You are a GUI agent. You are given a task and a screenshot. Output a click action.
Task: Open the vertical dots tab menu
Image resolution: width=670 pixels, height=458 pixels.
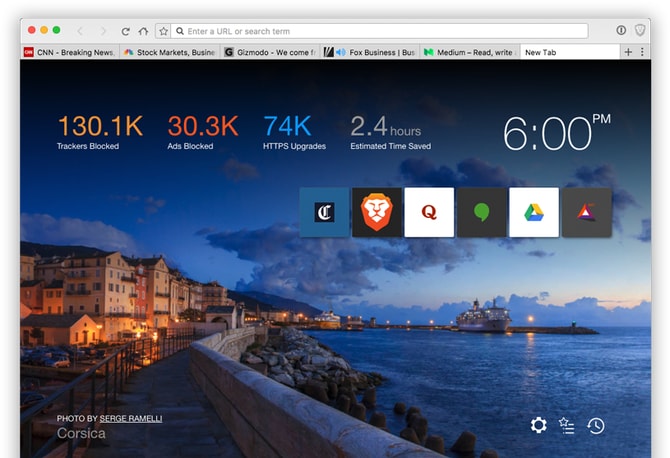click(x=642, y=52)
